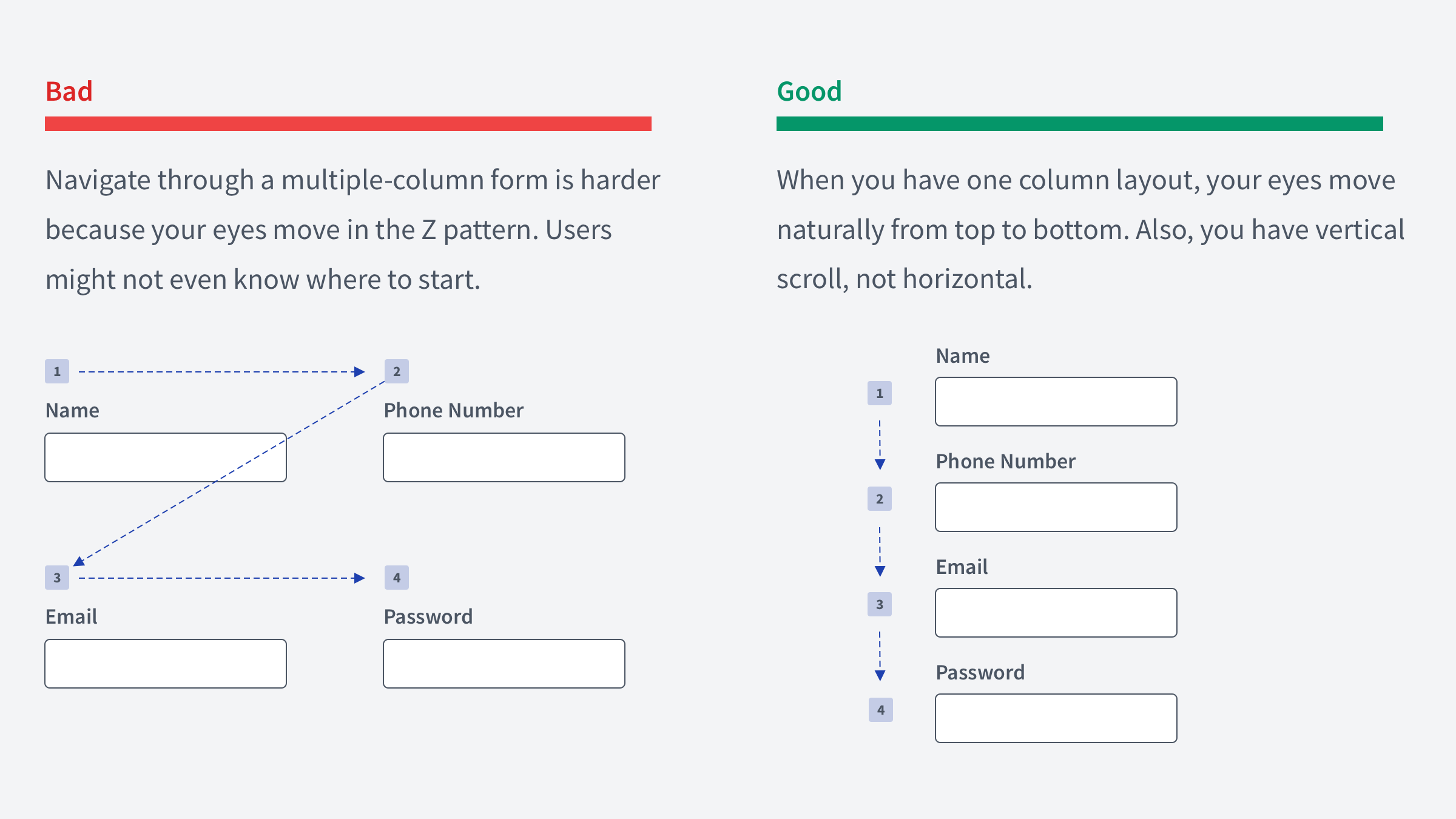Click the green "Good" heading

809,92
